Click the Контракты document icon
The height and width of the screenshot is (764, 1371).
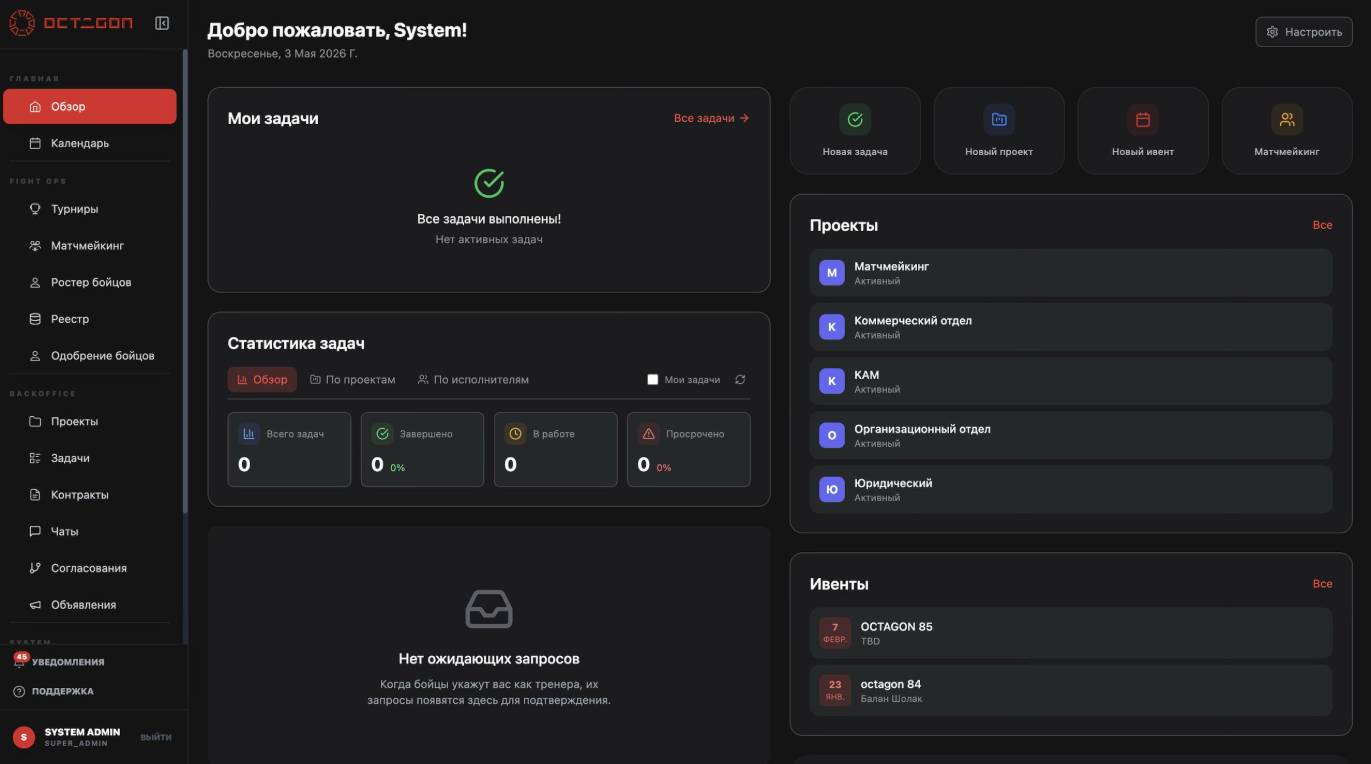coord(35,495)
